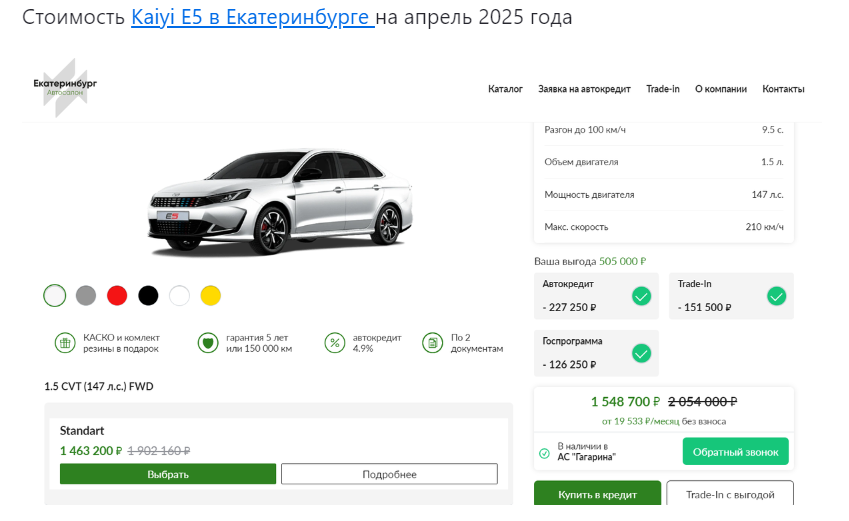The width and height of the screenshot is (849, 521).
Task: Click the documents icon for По 2 документам
Action: point(432,343)
